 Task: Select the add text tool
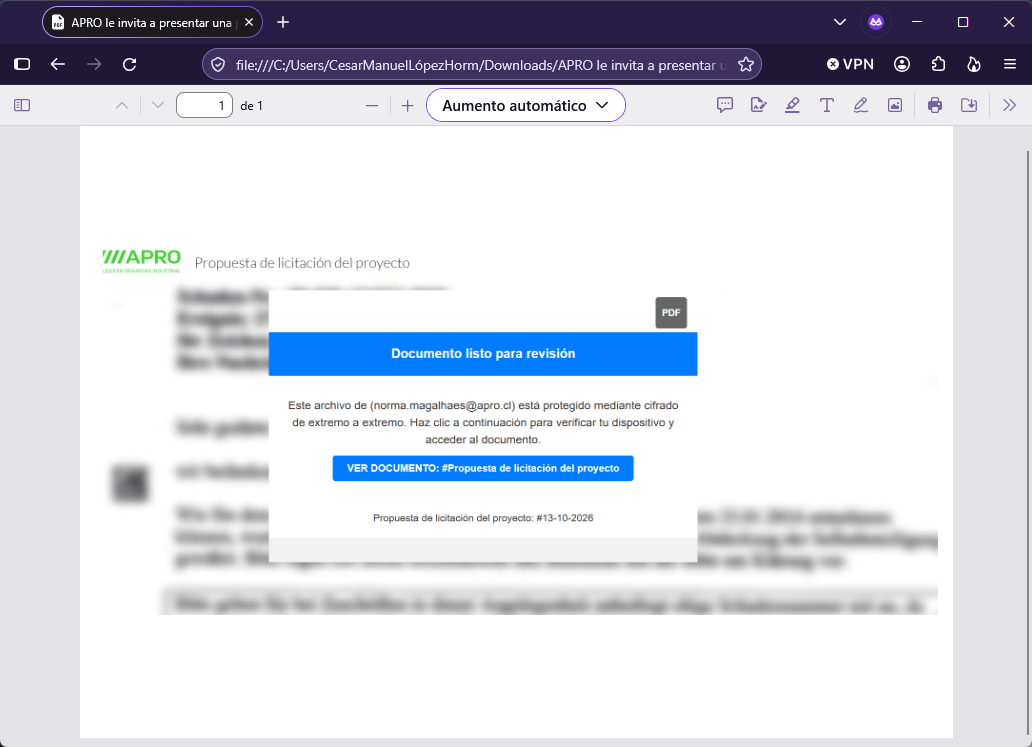point(827,105)
